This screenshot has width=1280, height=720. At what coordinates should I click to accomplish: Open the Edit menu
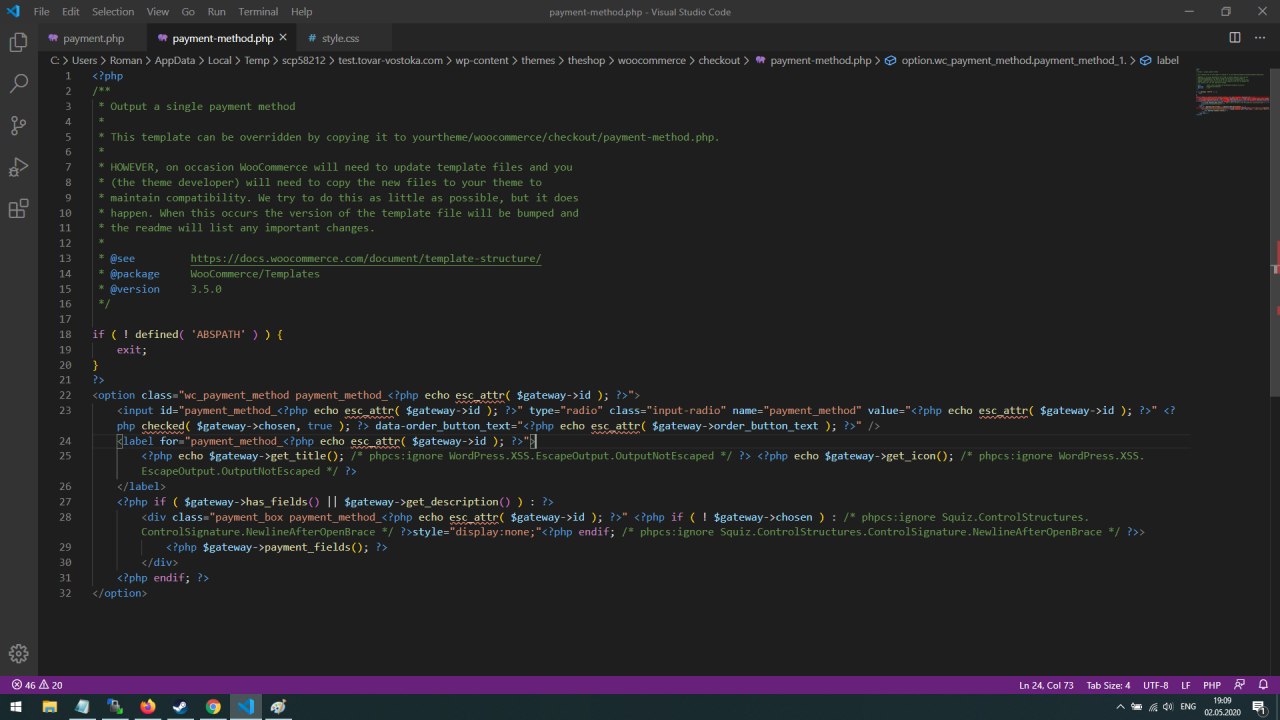70,12
